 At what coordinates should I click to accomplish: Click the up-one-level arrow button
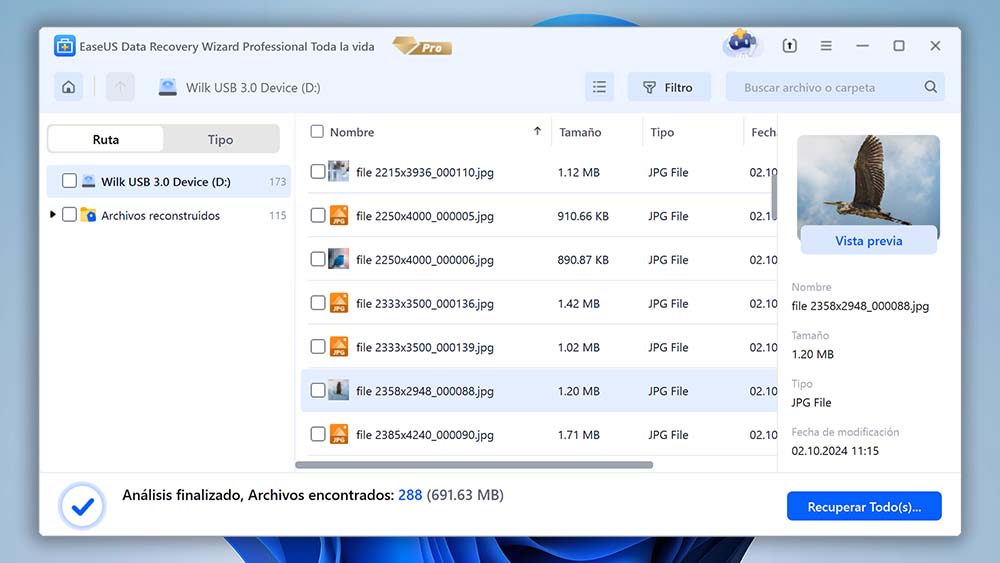tap(120, 87)
